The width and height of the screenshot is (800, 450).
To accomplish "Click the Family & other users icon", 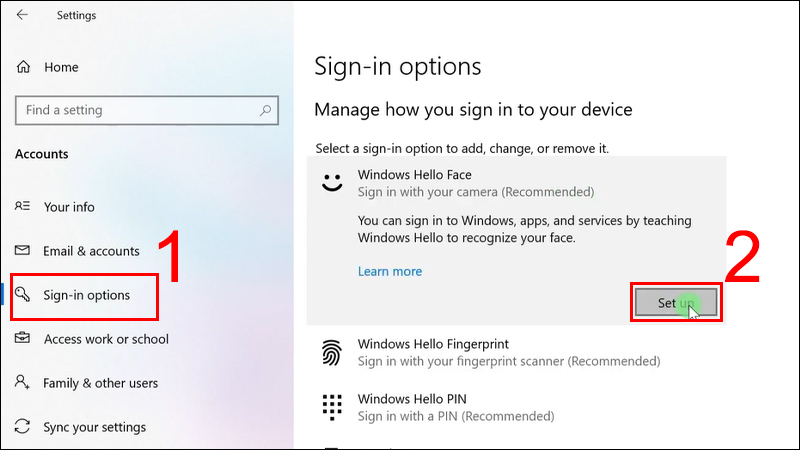I will pyautogui.click(x=23, y=383).
